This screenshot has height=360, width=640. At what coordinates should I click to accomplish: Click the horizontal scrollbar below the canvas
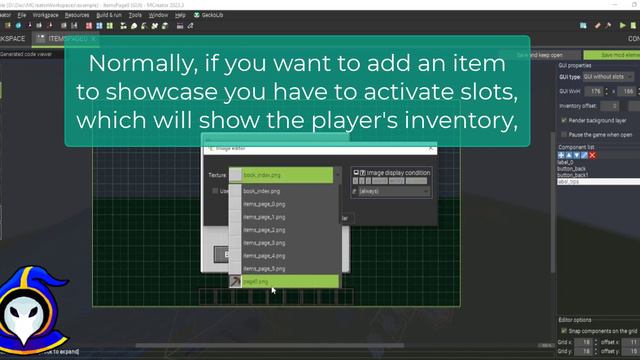pos(269,345)
